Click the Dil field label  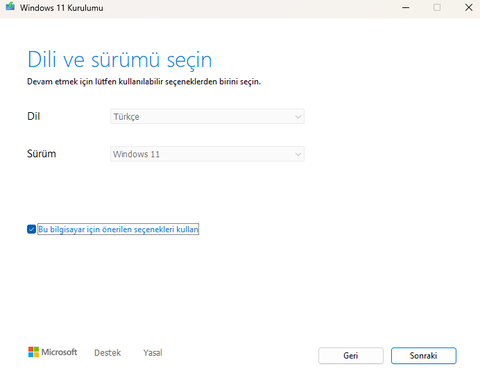coord(34,116)
